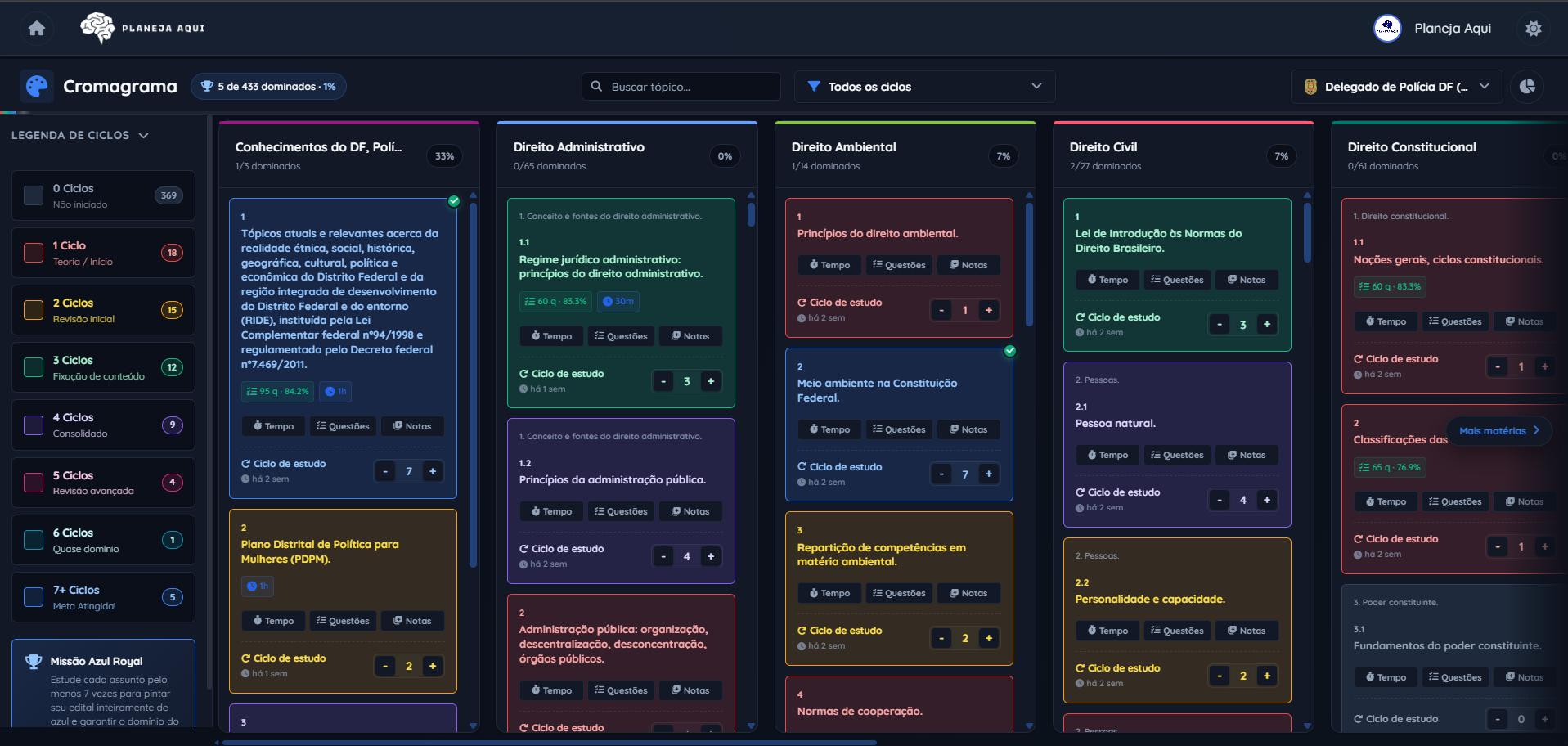The image size is (1568, 746).
Task: Click the Missão Azul Royal trophy icon
Action: (x=34, y=662)
